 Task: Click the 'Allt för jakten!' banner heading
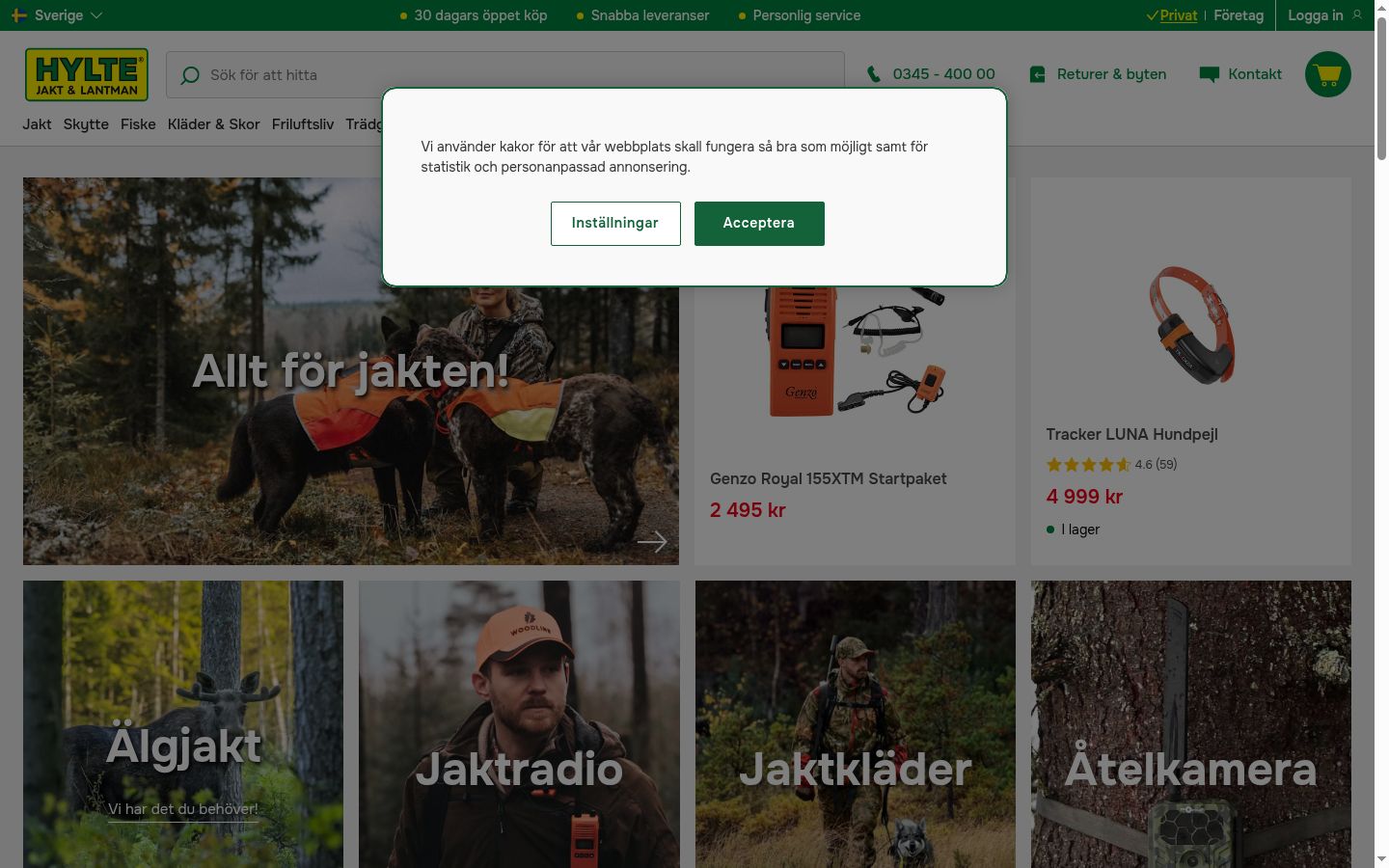pos(351,371)
